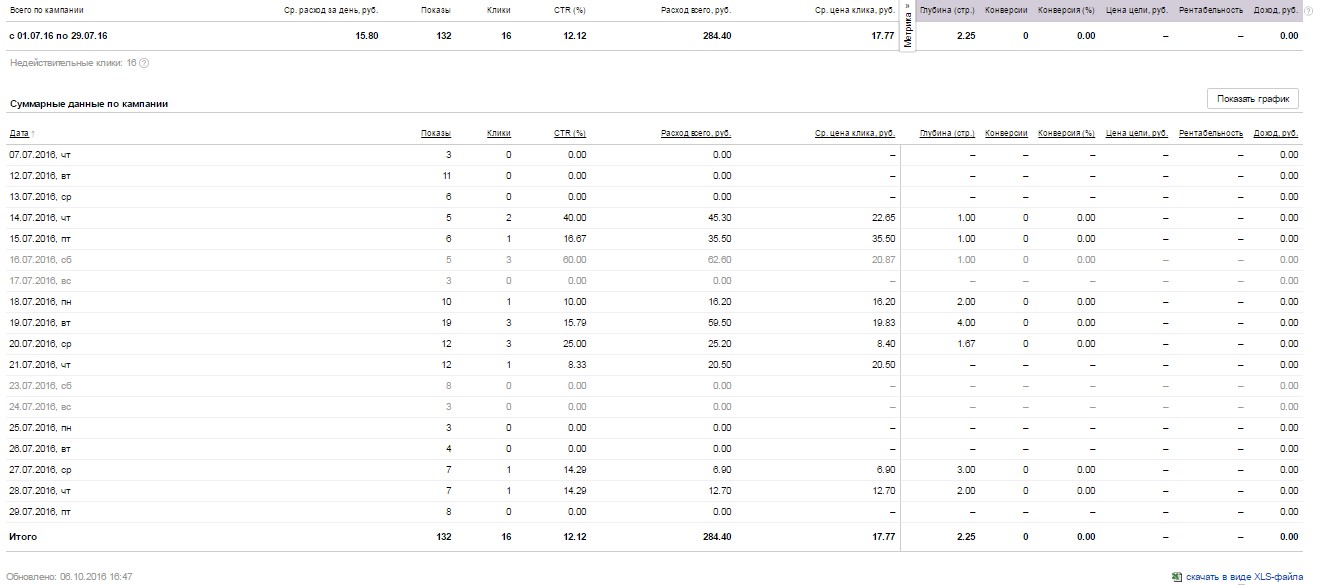Screen dimensions: 1325x585
Task: Select CTR value 8.33
Action: 577,365
